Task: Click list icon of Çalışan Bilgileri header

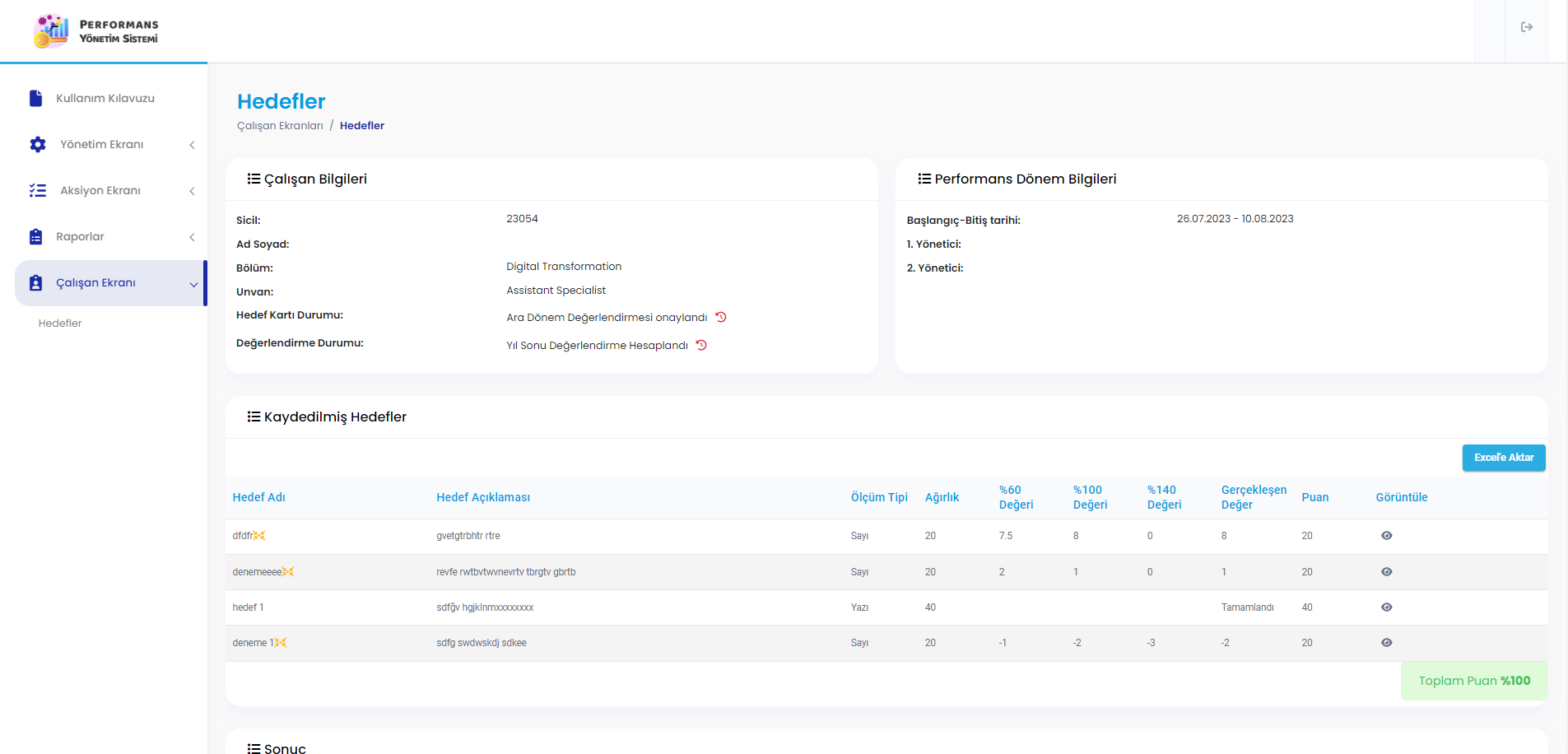Action: (x=254, y=179)
